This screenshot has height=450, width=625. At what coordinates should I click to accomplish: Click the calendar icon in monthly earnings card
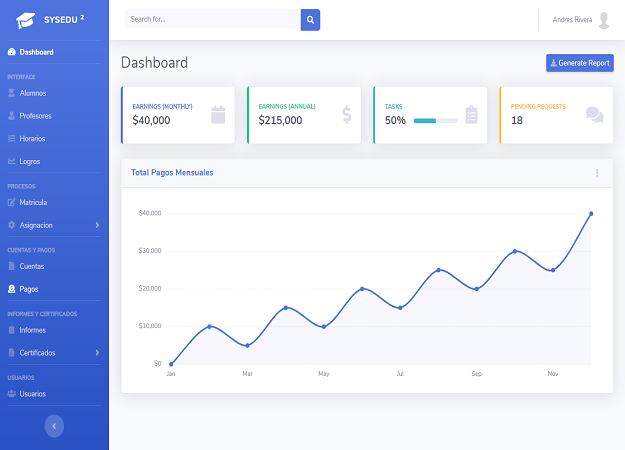point(218,114)
